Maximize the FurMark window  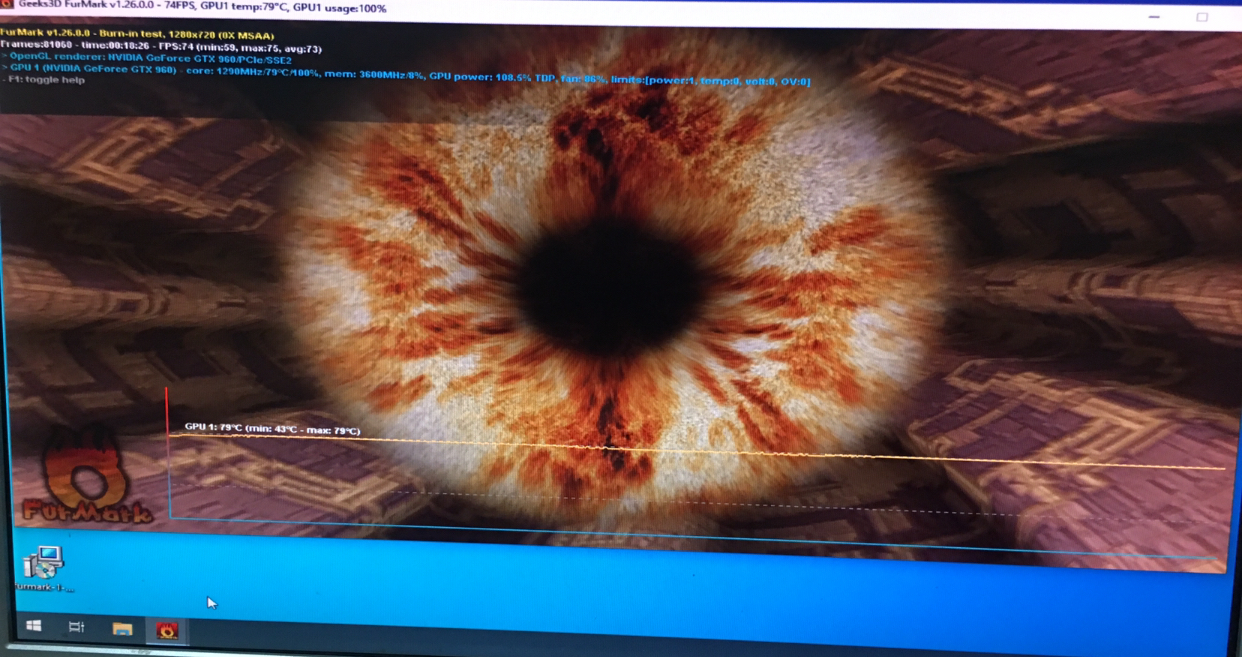[1202, 17]
